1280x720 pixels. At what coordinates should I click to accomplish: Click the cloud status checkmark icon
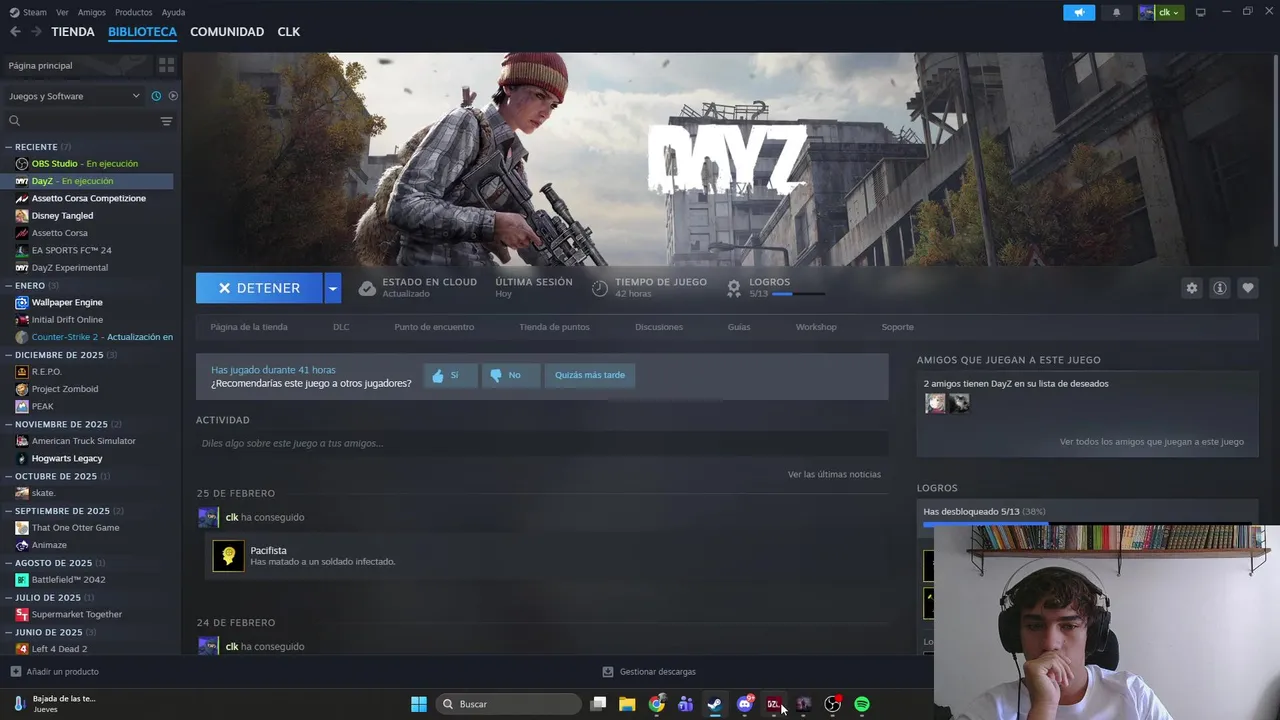367,288
